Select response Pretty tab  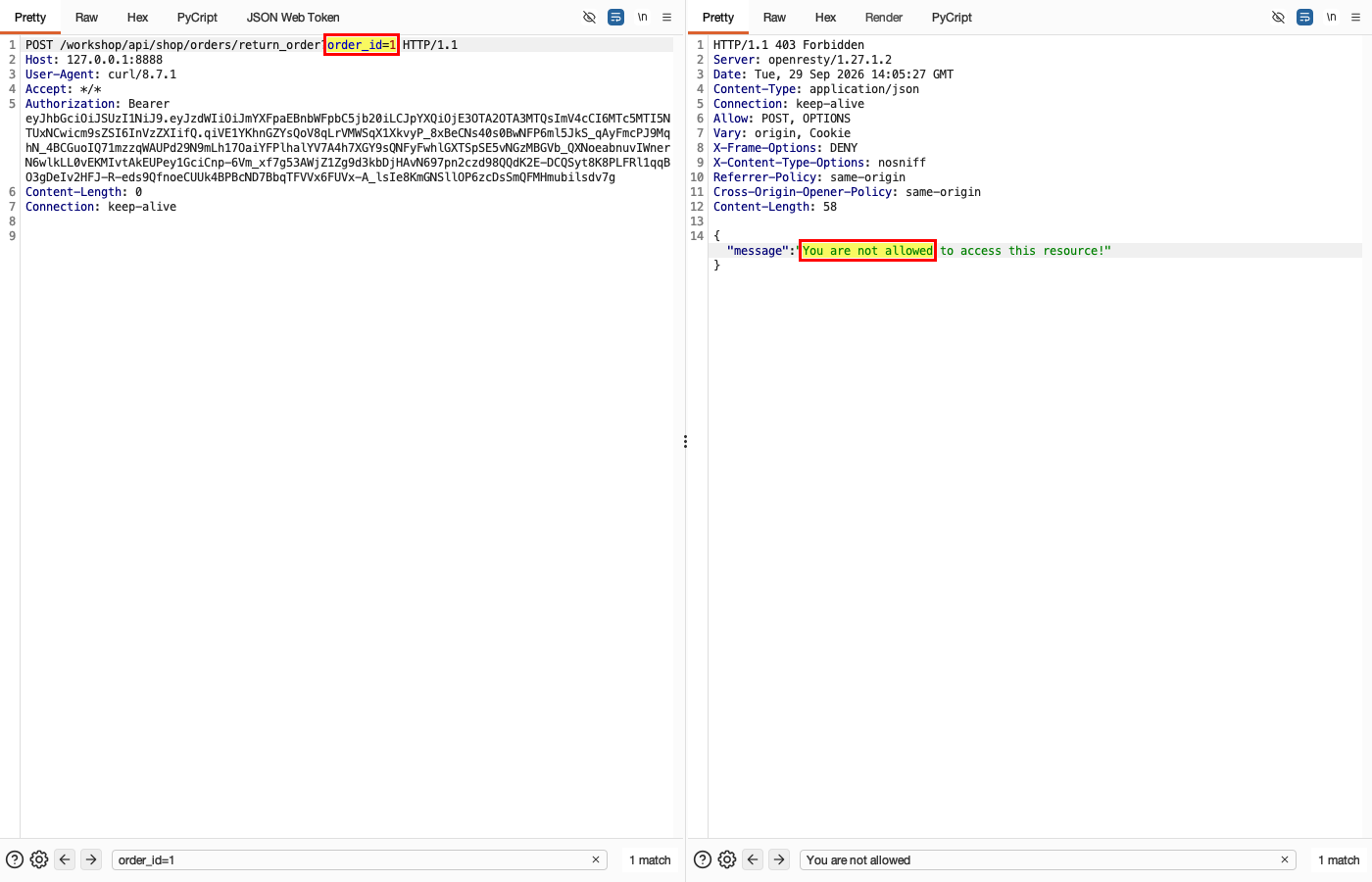(x=718, y=17)
